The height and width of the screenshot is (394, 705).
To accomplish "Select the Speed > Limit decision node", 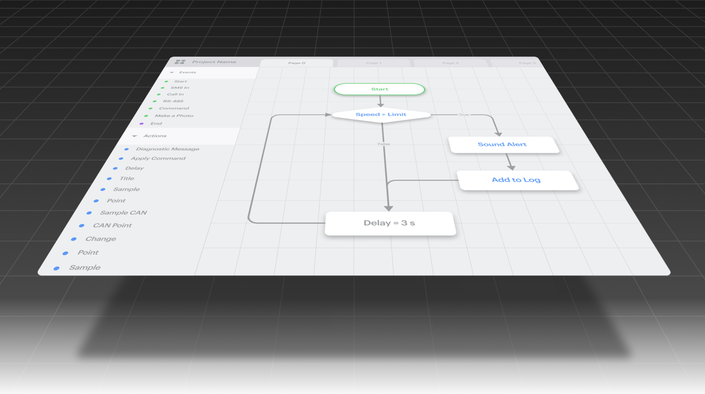I will [381, 115].
